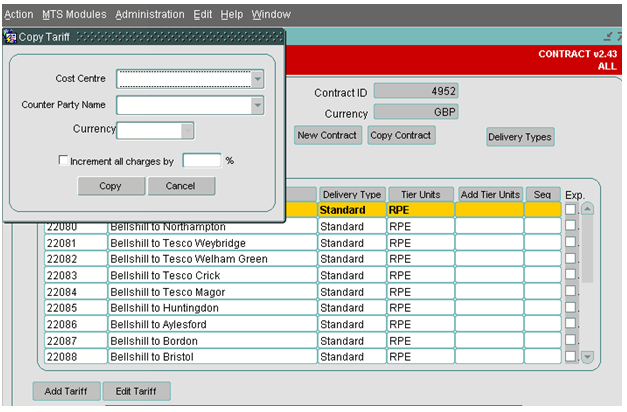The width and height of the screenshot is (627, 412).
Task: Click Standard delivery type for tariff 22083
Action: tap(352, 276)
